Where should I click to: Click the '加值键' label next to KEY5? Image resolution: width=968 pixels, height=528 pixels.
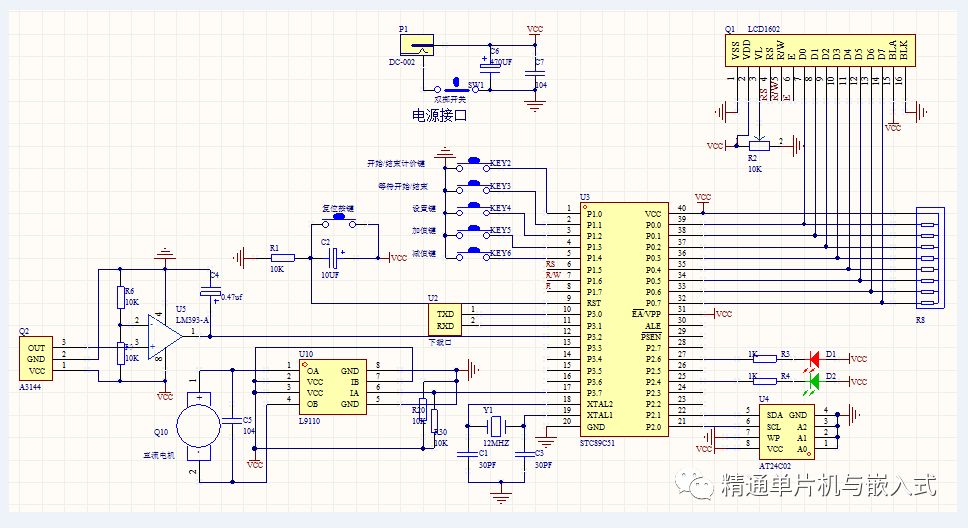[424, 230]
